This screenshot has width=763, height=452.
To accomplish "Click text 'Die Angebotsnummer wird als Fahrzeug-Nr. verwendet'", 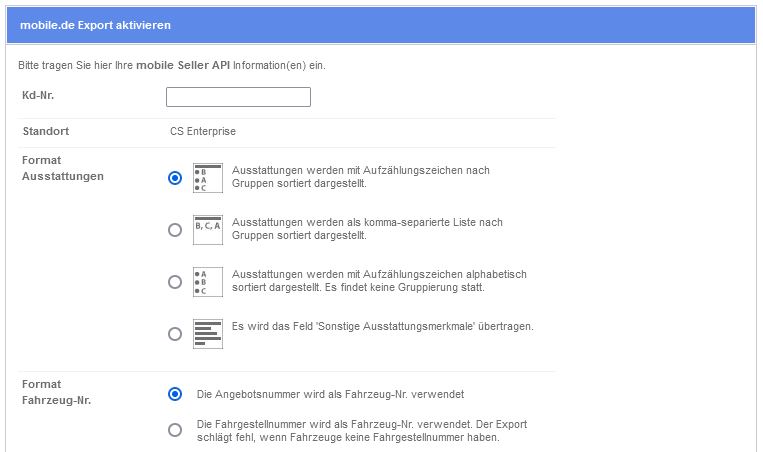I will [330, 394].
